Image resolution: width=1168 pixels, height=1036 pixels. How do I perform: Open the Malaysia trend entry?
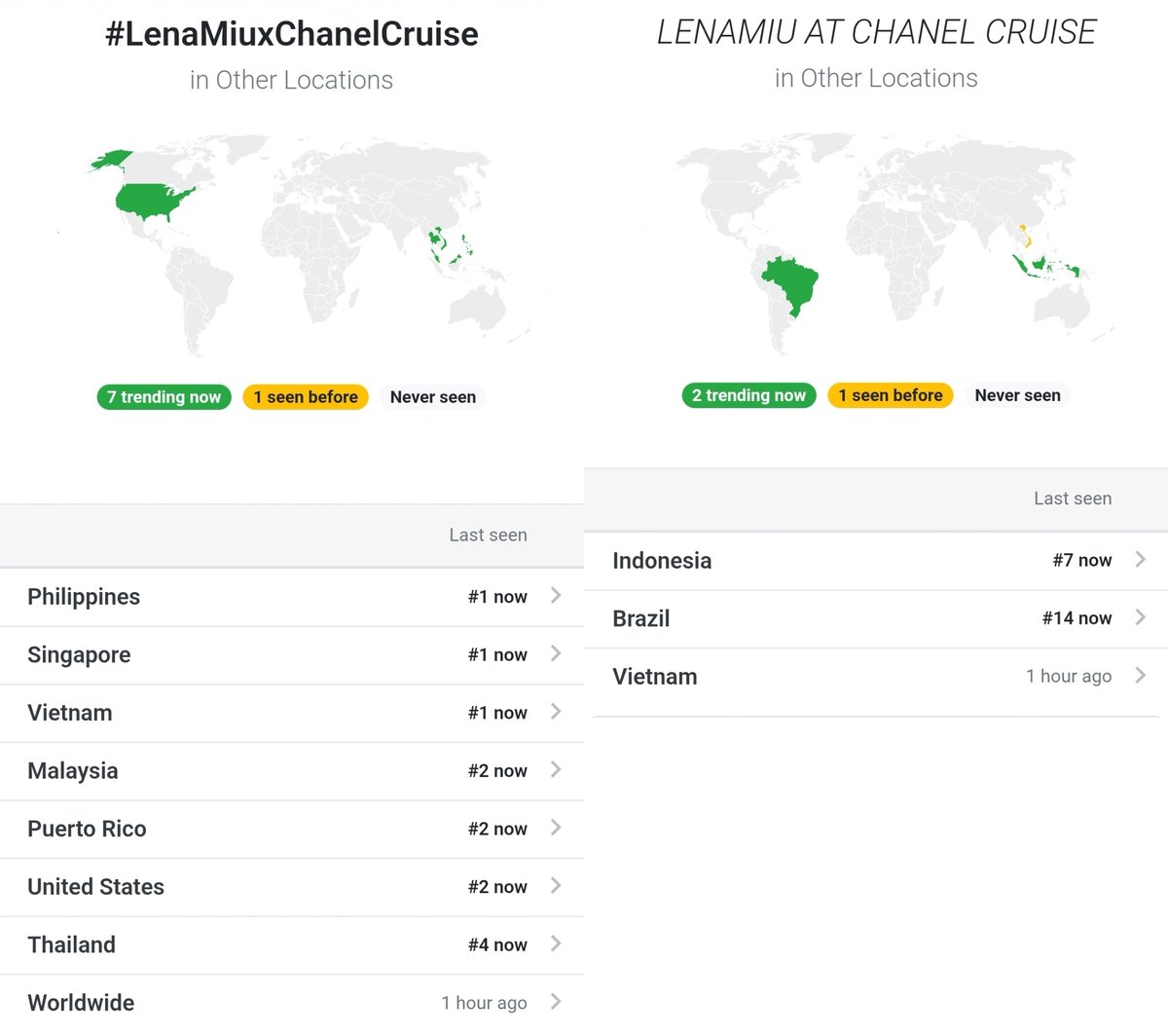pyautogui.click(x=292, y=771)
